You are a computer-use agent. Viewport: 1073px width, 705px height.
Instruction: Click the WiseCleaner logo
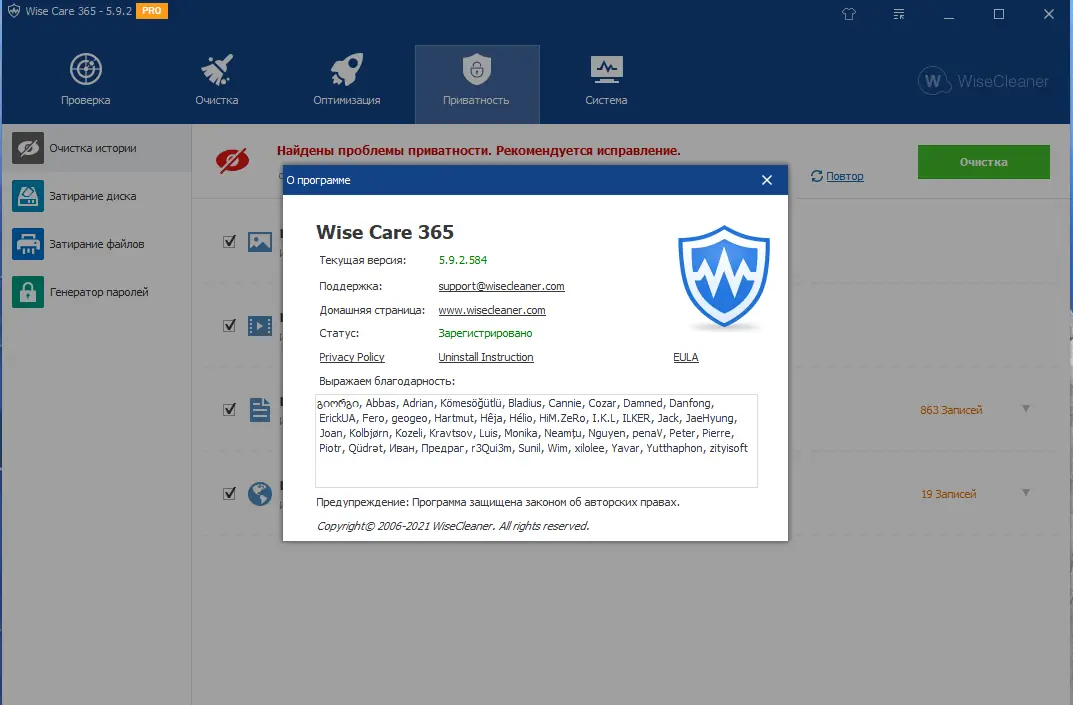pyautogui.click(x=983, y=81)
